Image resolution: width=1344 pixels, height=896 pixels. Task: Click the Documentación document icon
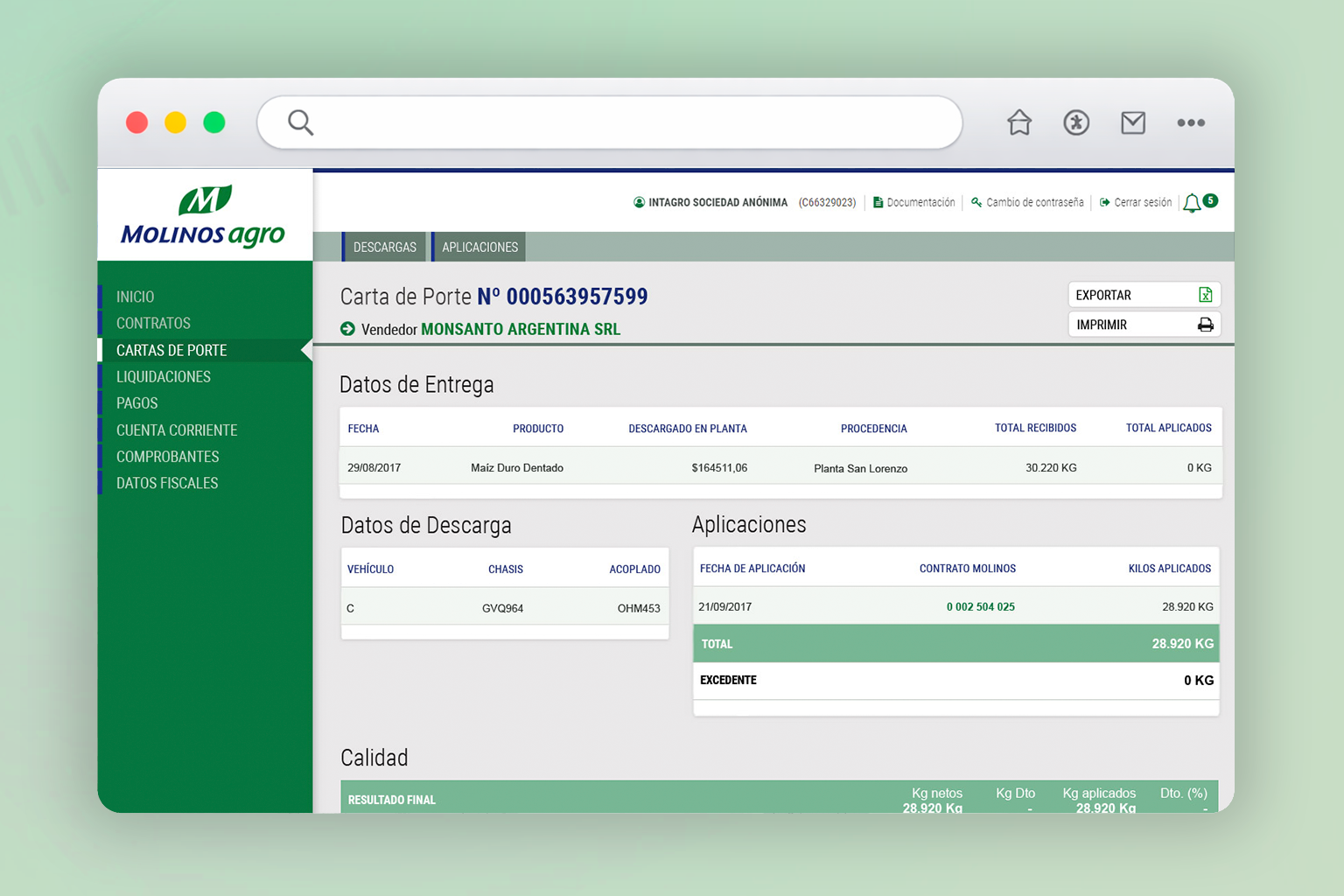point(878,202)
